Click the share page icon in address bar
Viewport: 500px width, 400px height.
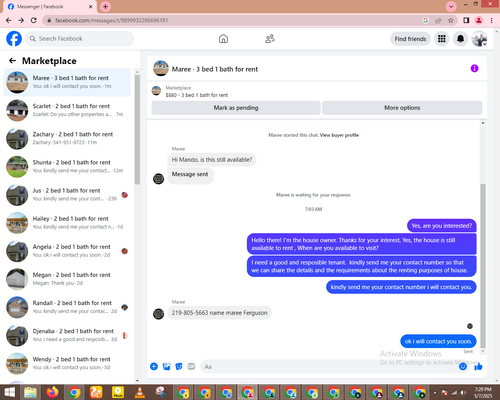[x=438, y=20]
